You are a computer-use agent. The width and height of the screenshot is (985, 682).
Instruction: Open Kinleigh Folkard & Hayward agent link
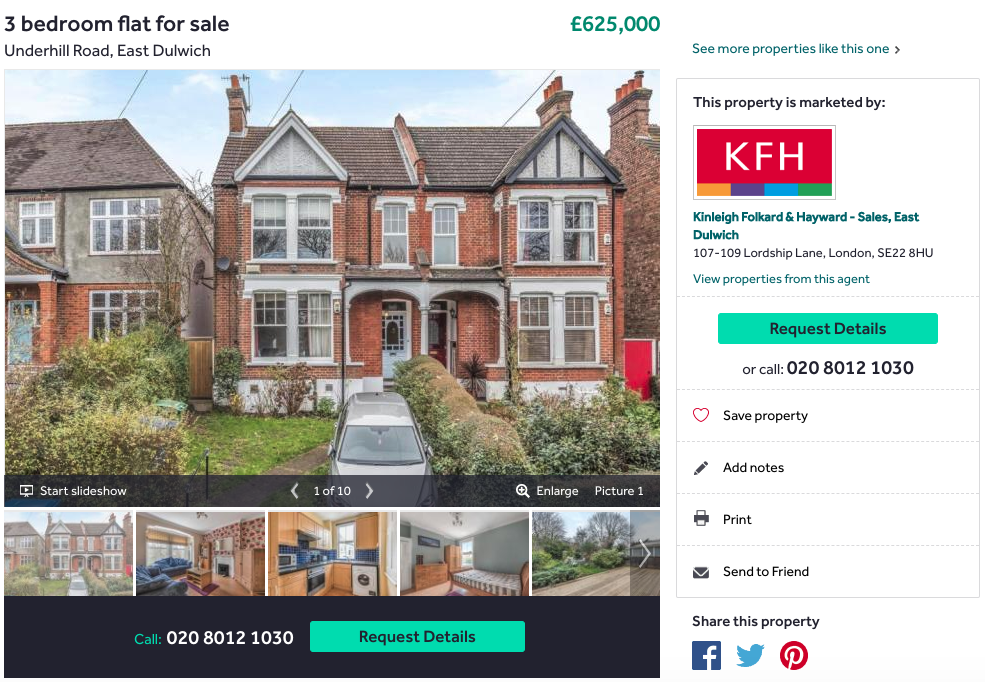tap(805, 225)
